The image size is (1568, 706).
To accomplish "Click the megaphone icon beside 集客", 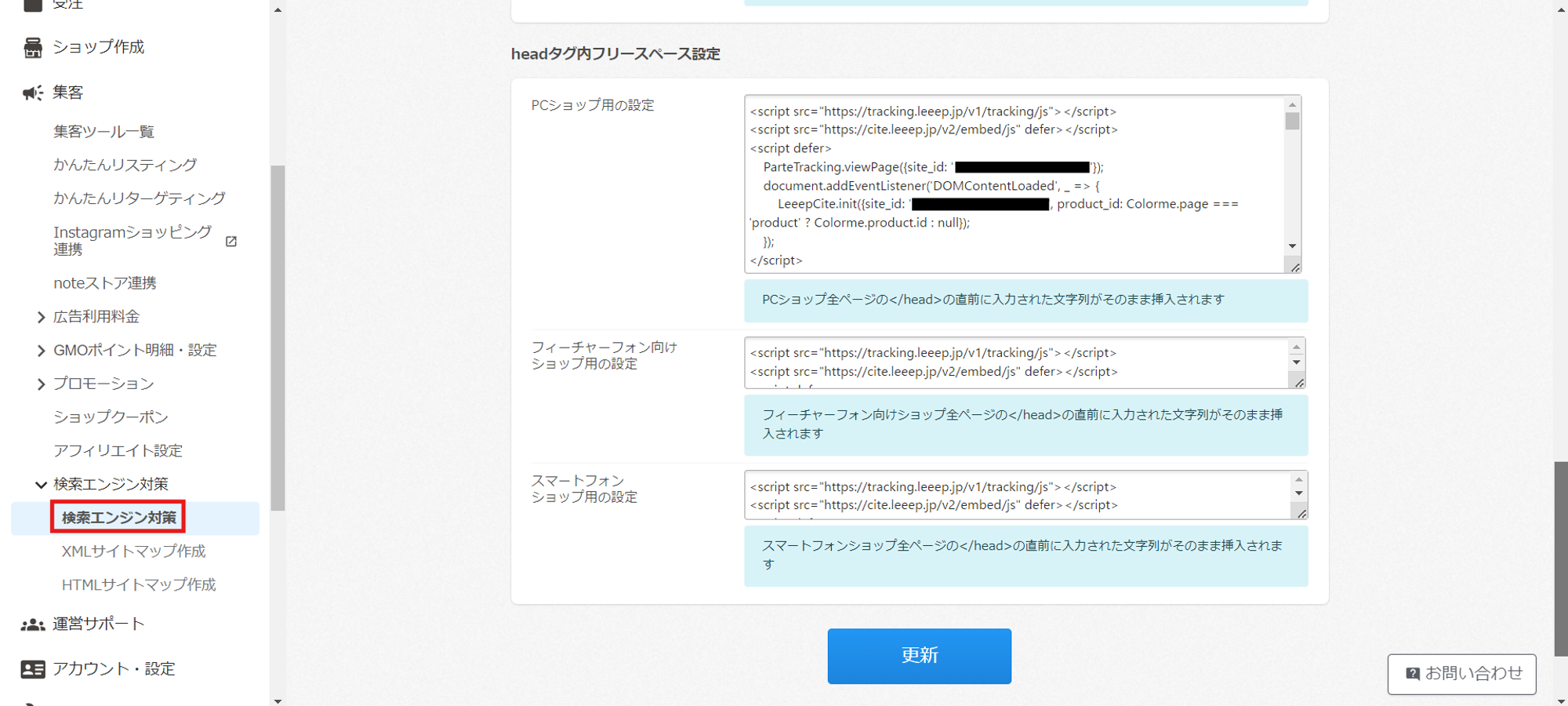I will 33,93.
